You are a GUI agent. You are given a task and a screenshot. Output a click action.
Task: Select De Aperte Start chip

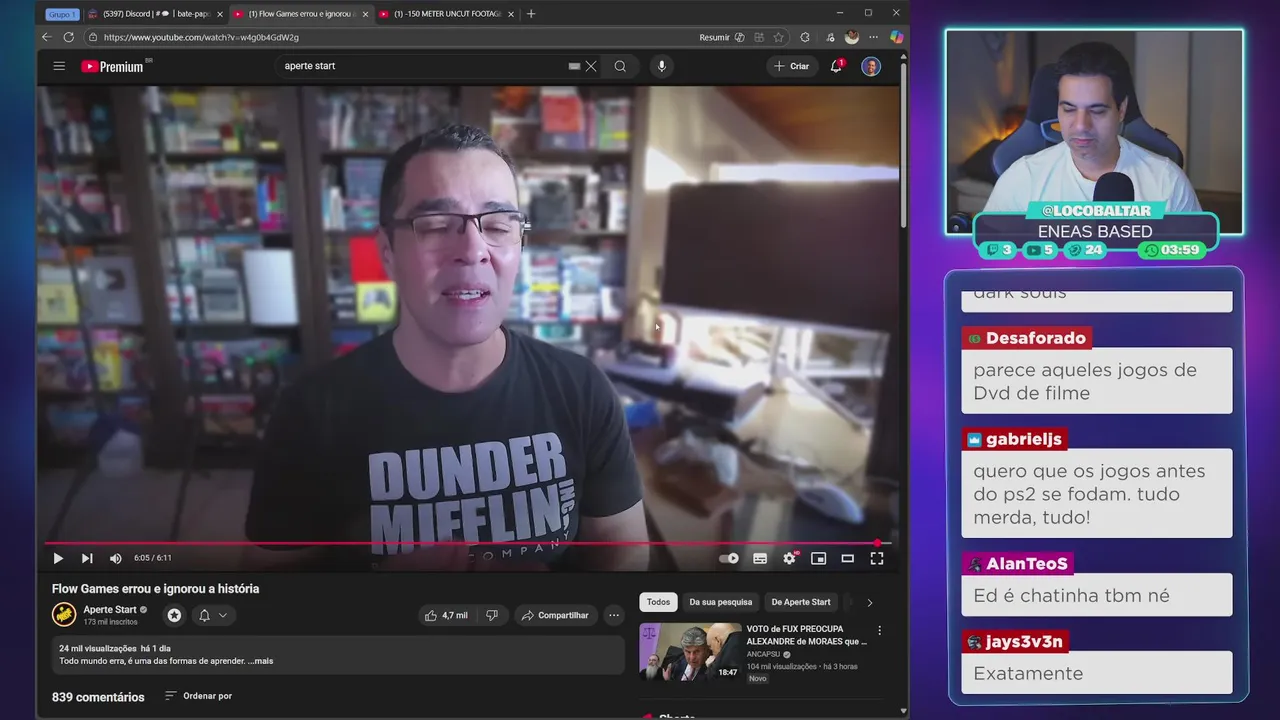point(801,602)
